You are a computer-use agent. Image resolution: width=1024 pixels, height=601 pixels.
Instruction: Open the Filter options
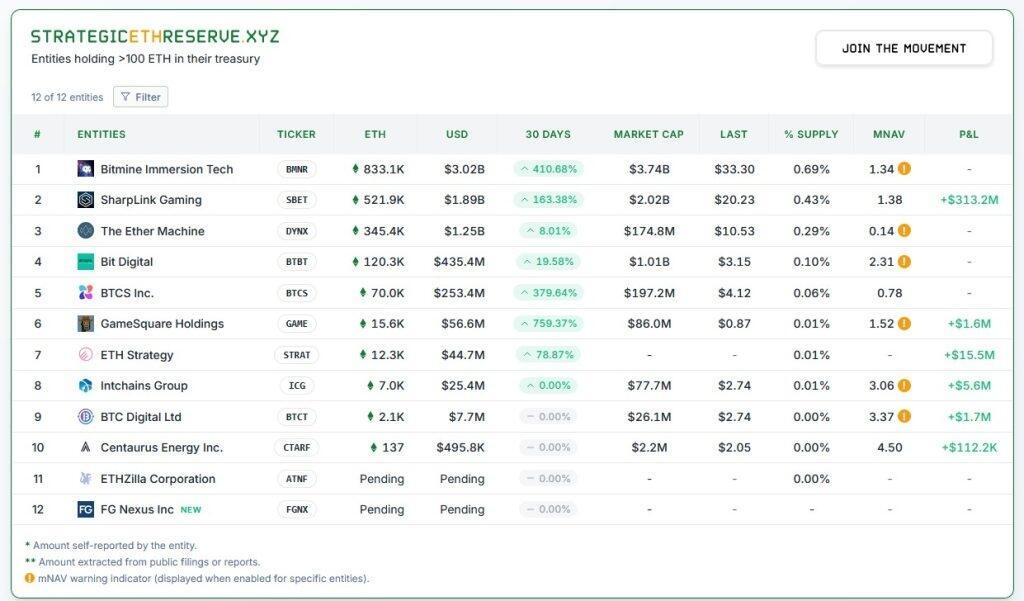pyautogui.click(x=141, y=97)
